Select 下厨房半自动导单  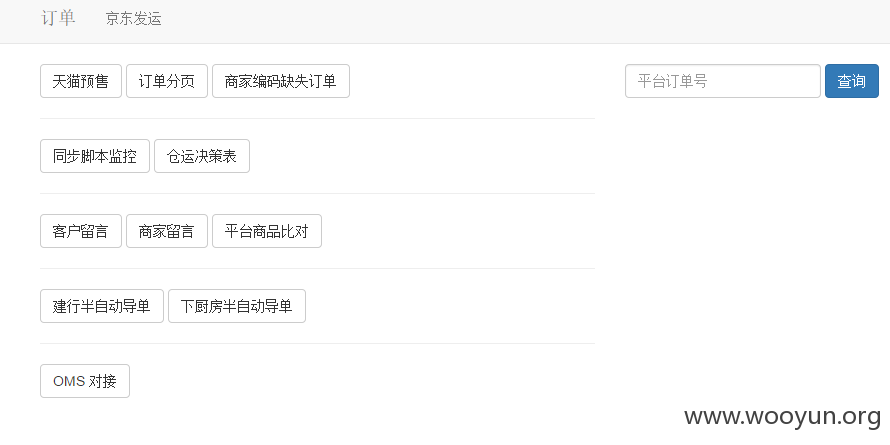tap(237, 306)
